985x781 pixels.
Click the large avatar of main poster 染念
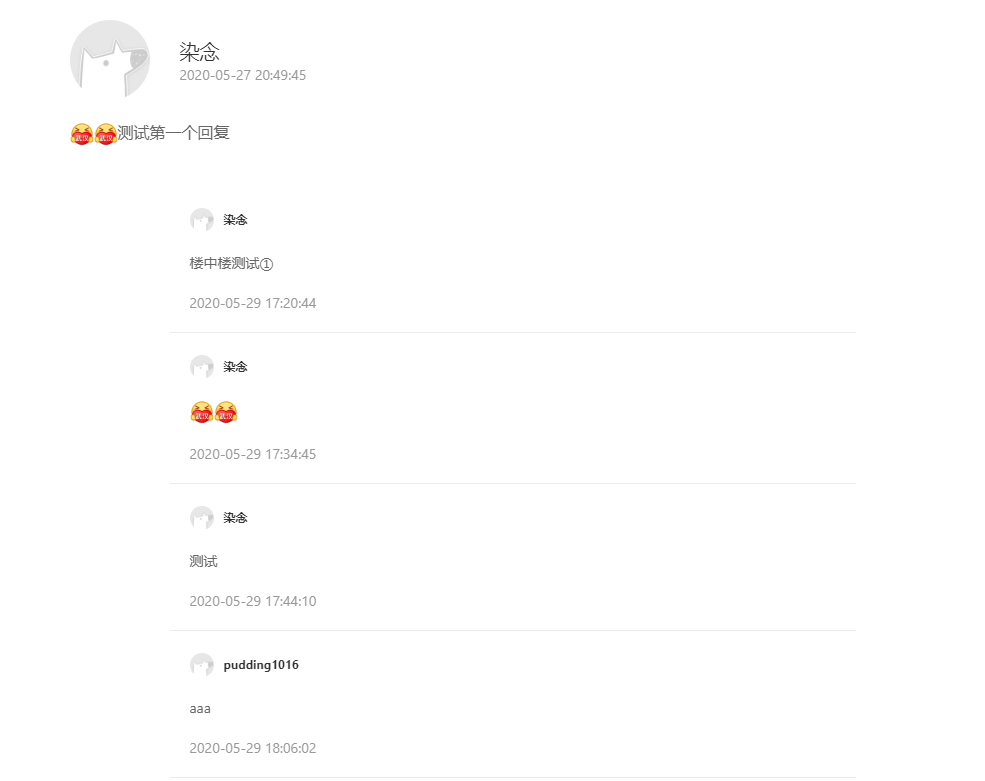(x=110, y=59)
